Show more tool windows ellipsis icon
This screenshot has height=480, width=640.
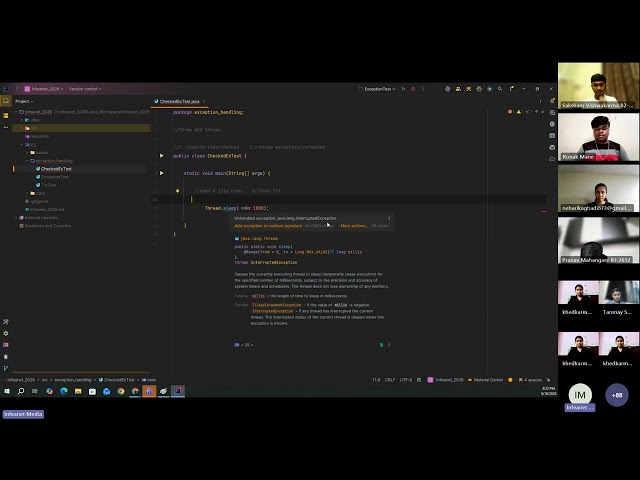(x=6, y=127)
